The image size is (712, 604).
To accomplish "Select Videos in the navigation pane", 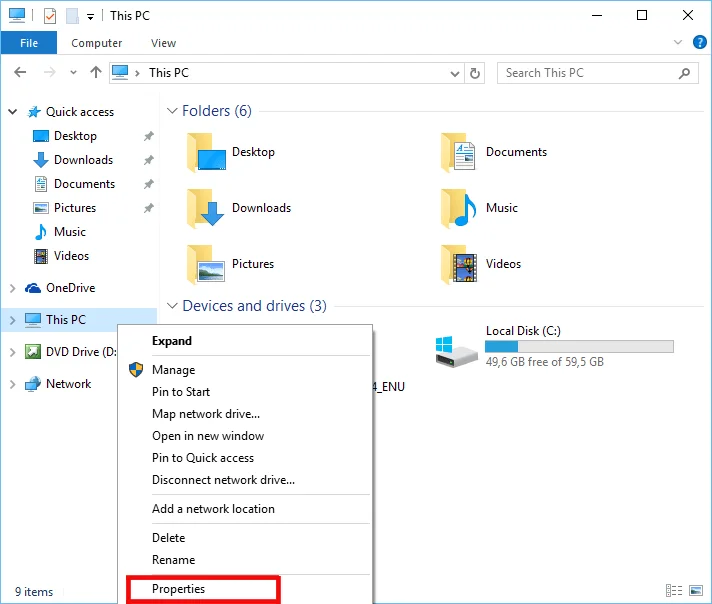I will (71, 256).
